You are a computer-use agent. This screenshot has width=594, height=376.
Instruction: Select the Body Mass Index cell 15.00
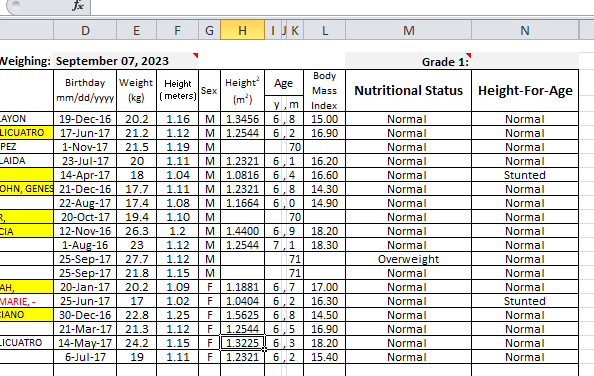coord(325,119)
